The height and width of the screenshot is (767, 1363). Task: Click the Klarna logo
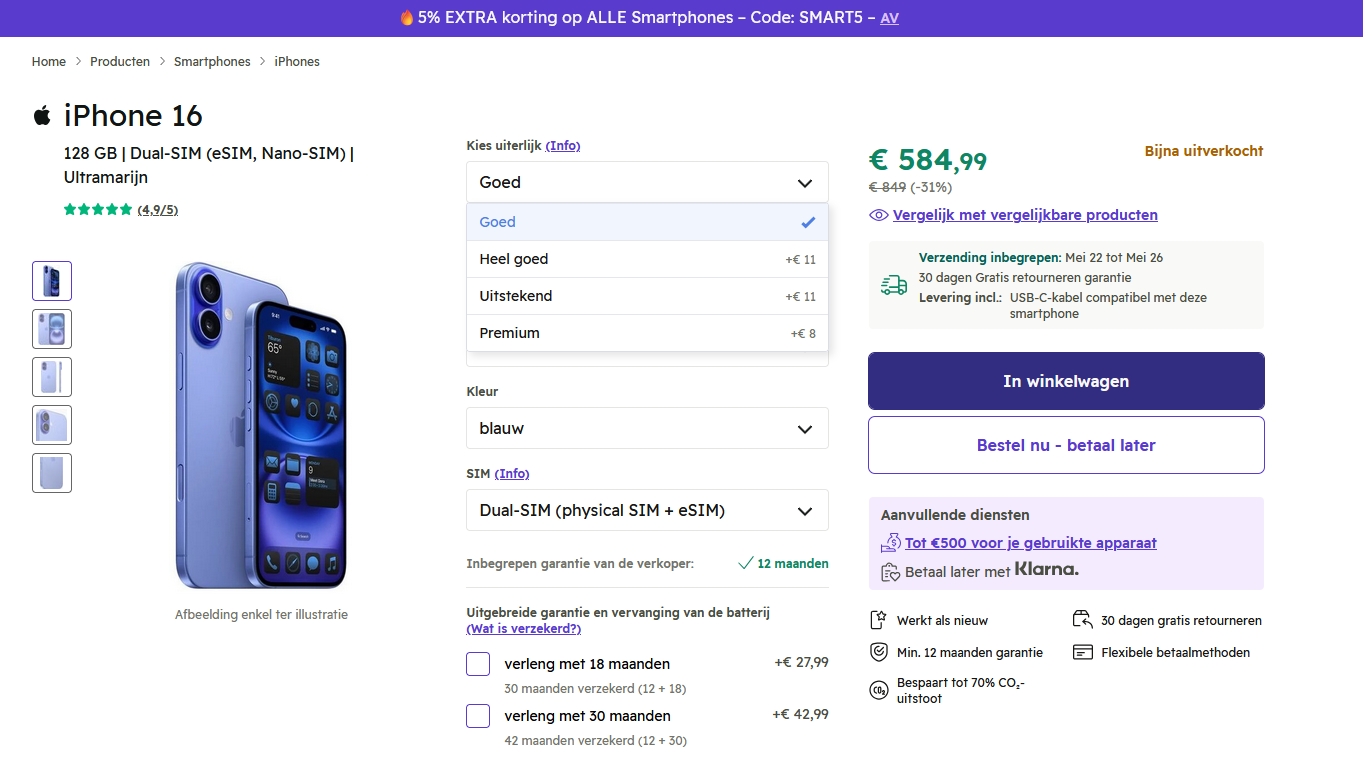[1047, 569]
